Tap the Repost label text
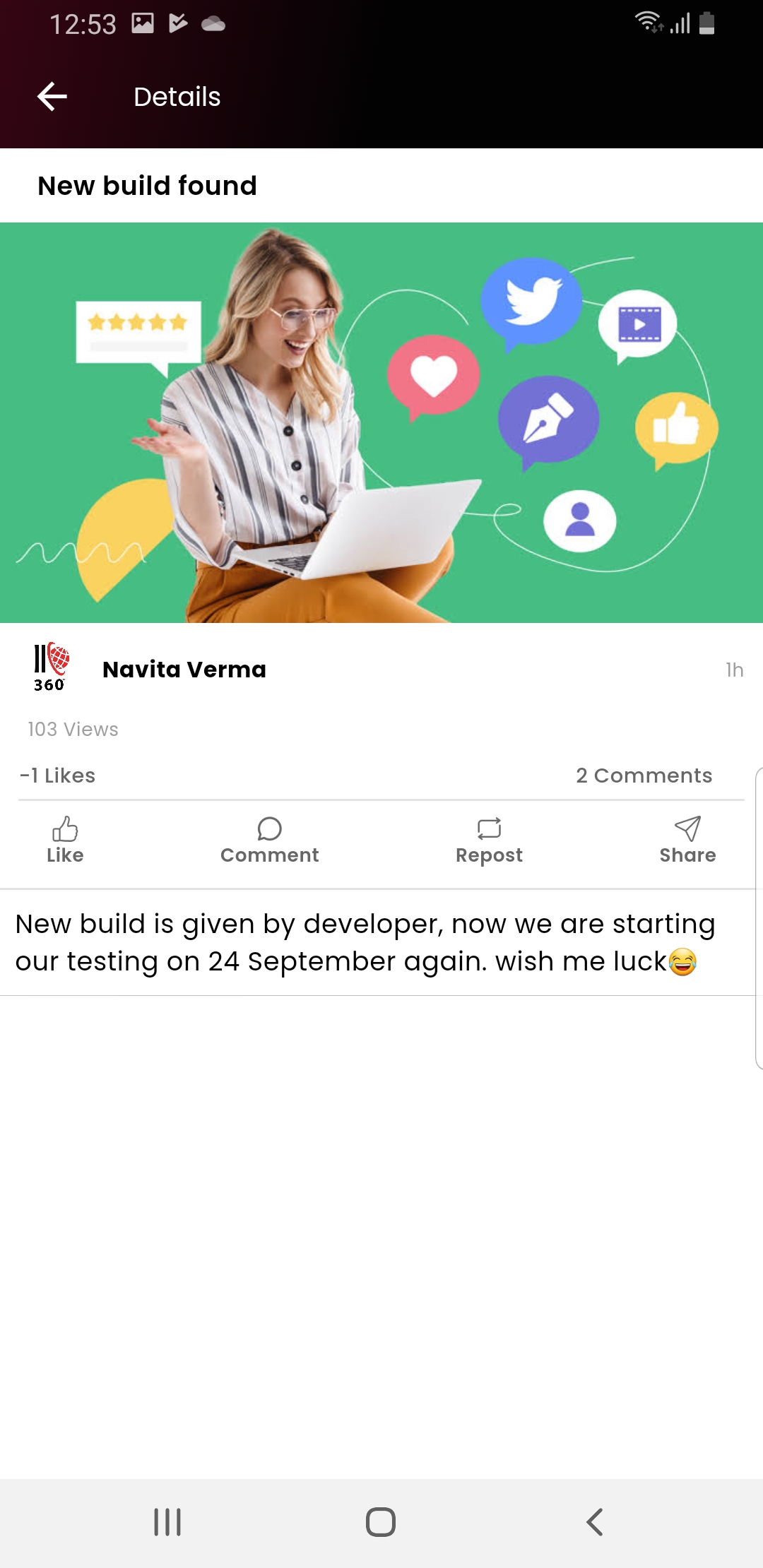The height and width of the screenshot is (1568, 763). tap(489, 855)
